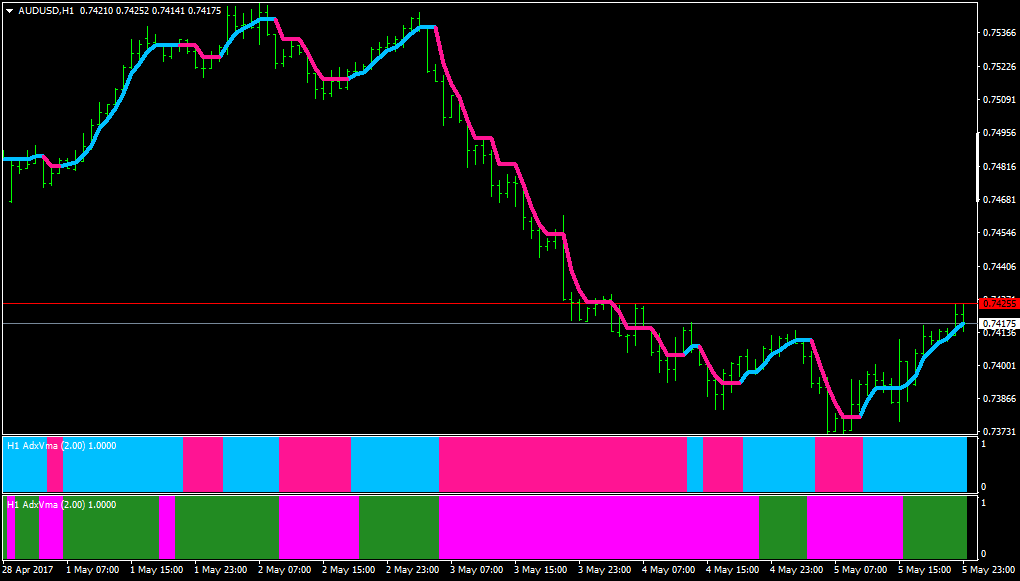Click the 3 May 07:00 time label
The image size is (1020, 581).
pos(476,569)
